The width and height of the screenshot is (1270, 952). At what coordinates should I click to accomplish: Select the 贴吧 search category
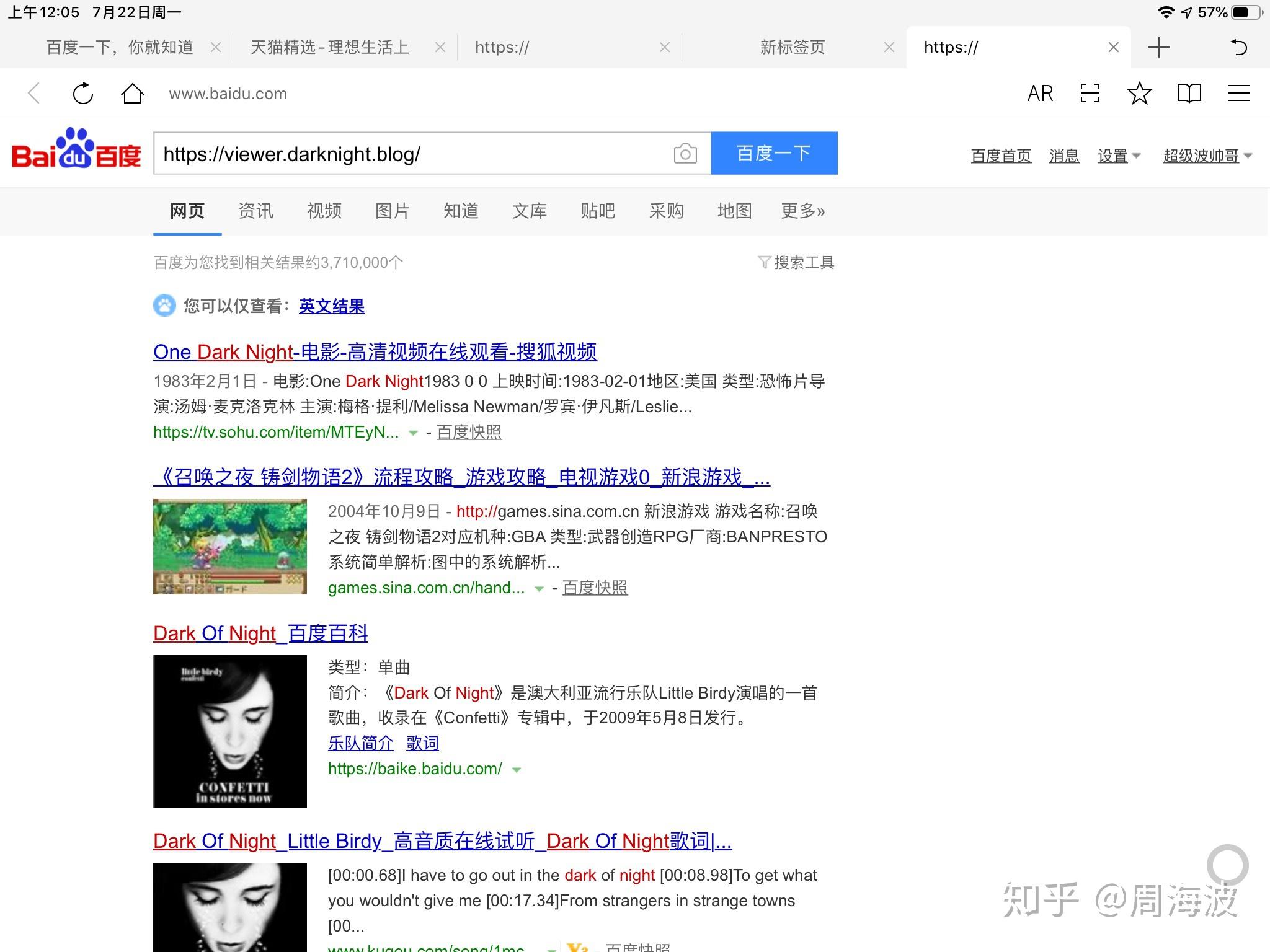pyautogui.click(x=598, y=211)
